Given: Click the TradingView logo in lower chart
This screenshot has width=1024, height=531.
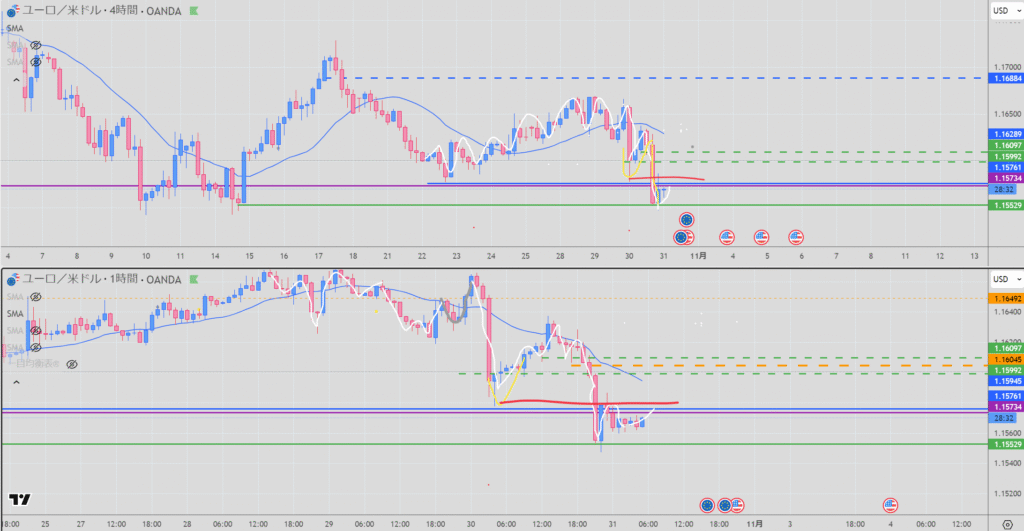Looking at the screenshot, I should coord(19,499).
